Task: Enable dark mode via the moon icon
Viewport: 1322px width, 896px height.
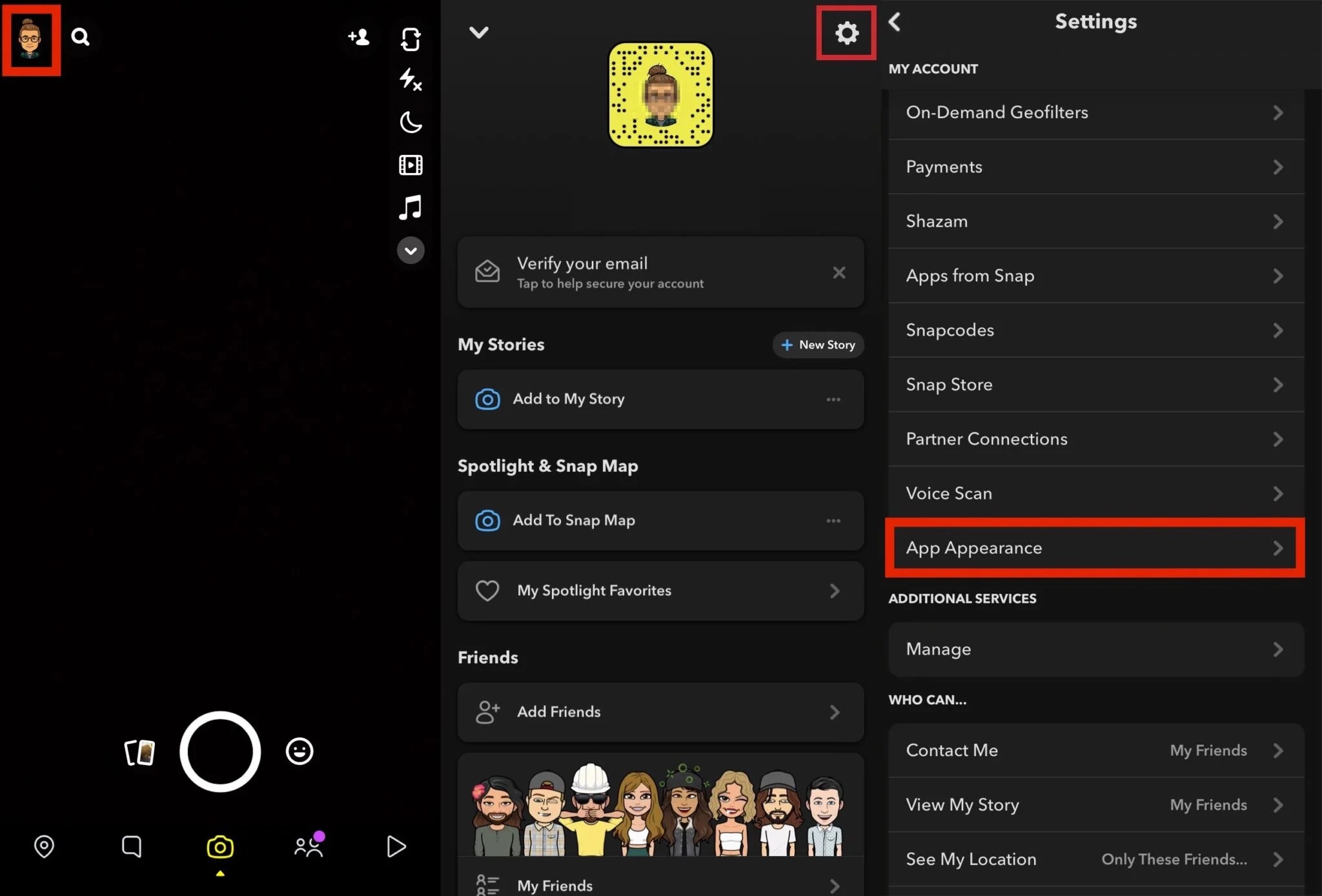Action: 411,123
